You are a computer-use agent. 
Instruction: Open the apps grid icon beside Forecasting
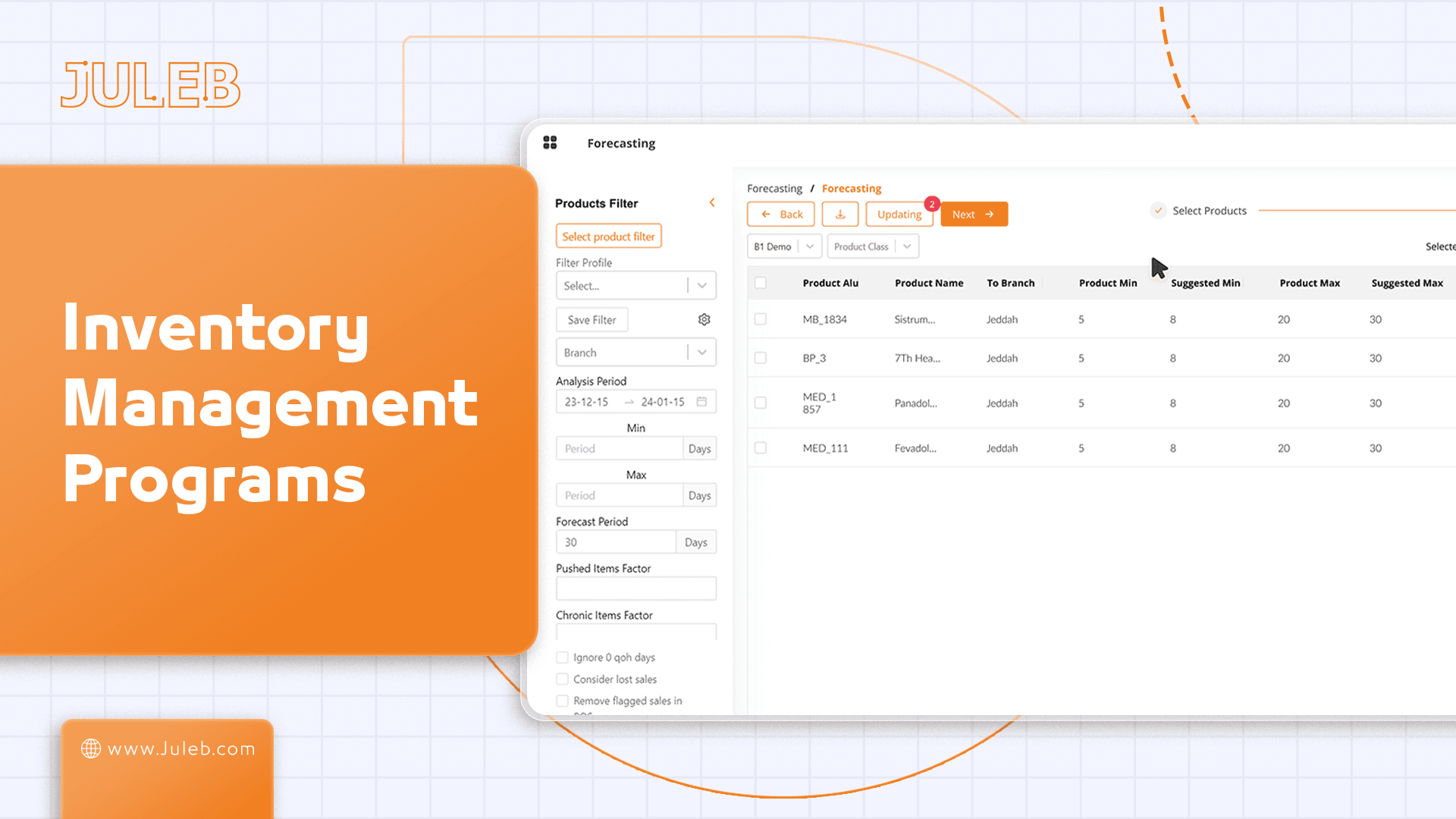click(551, 143)
